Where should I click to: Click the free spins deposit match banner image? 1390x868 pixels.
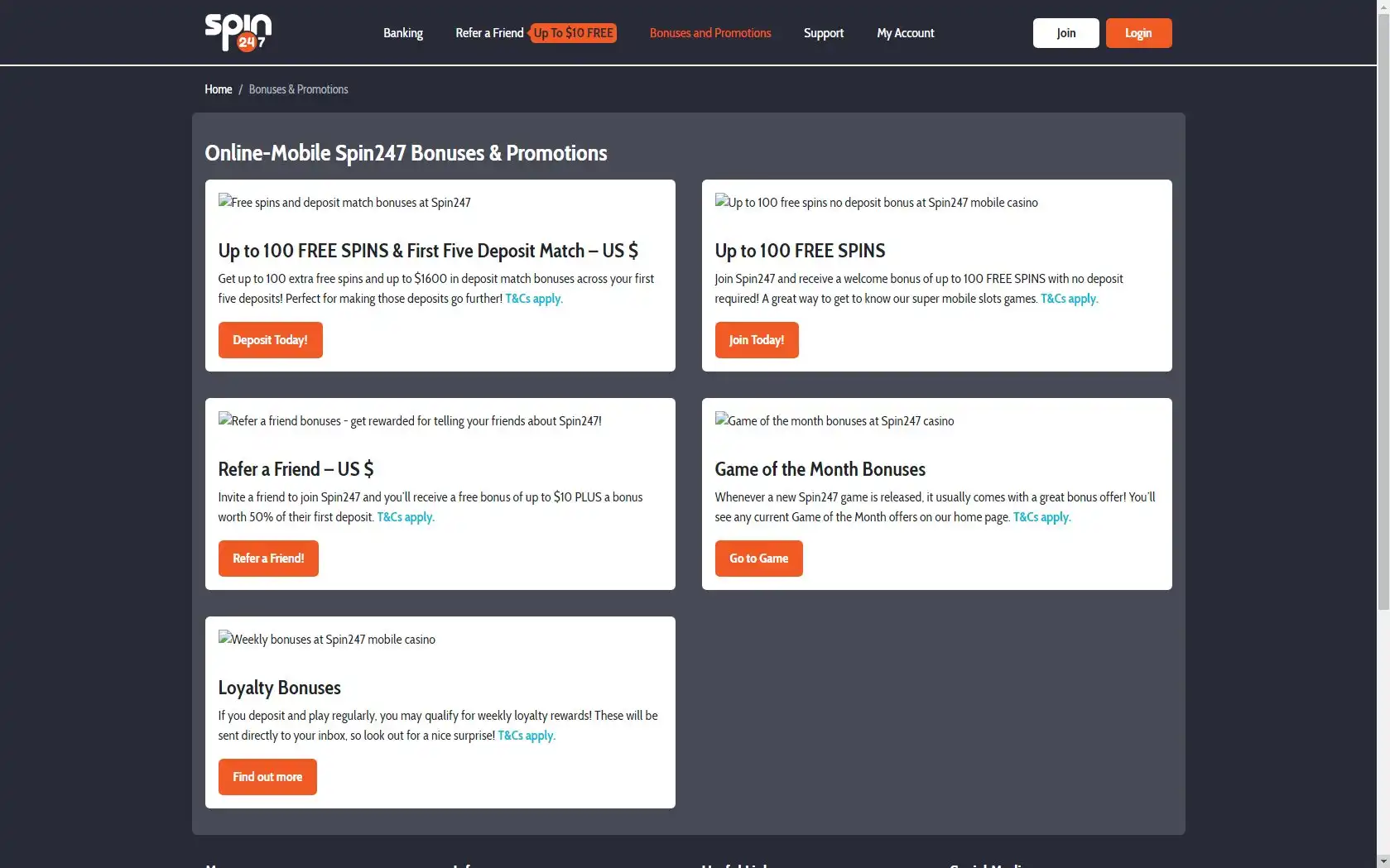click(344, 202)
